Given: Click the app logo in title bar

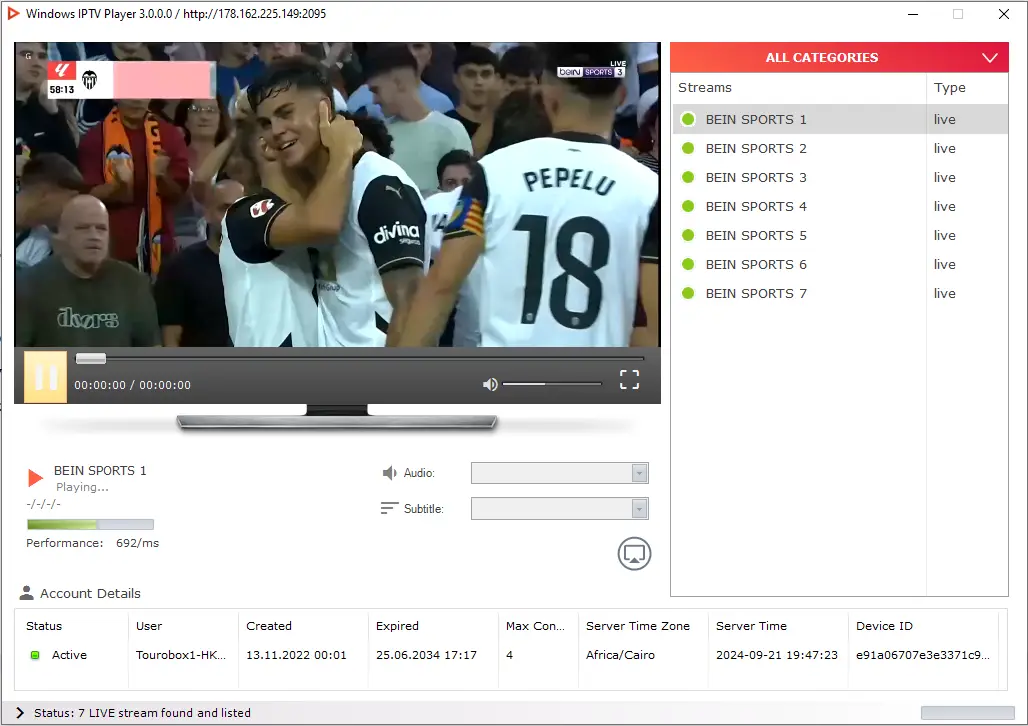Looking at the screenshot, I should pos(12,13).
